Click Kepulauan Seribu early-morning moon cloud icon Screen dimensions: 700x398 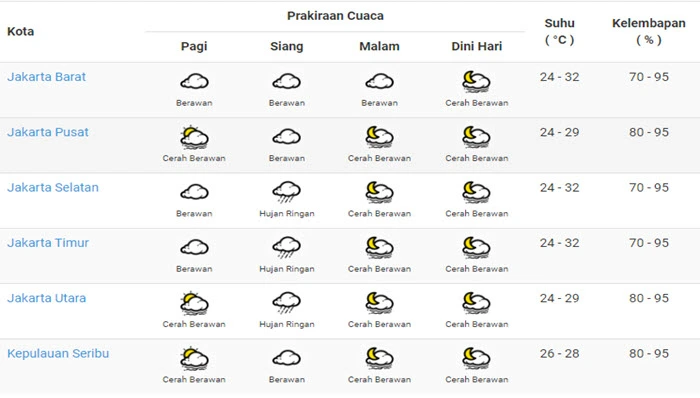[476, 358]
